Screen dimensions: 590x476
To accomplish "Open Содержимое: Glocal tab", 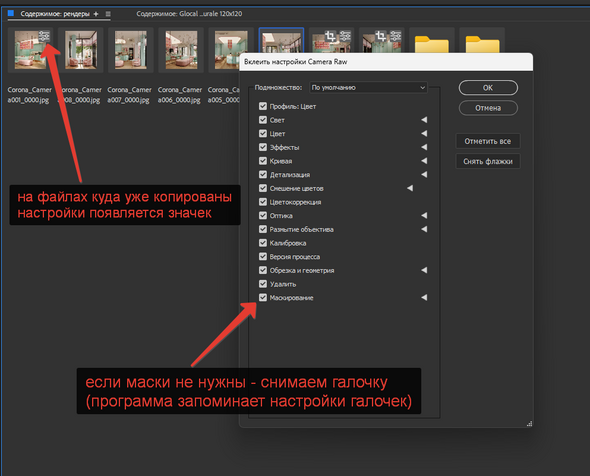I will [189, 14].
